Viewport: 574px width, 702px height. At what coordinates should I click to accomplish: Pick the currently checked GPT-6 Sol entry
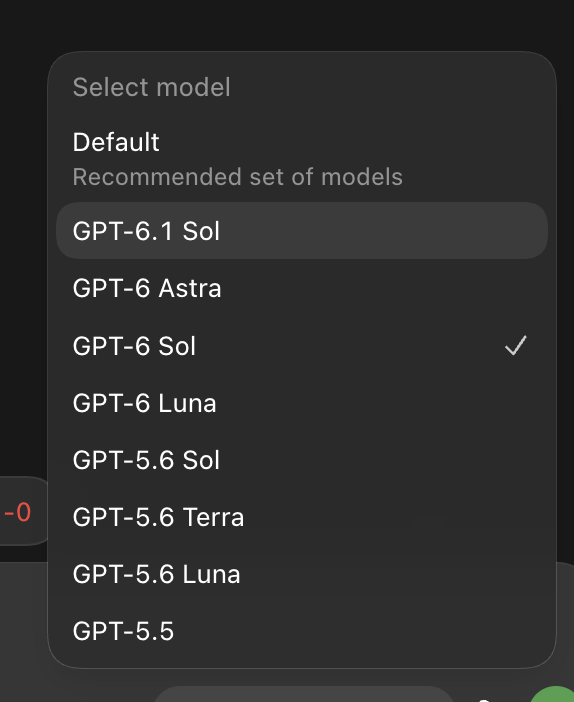tap(302, 346)
